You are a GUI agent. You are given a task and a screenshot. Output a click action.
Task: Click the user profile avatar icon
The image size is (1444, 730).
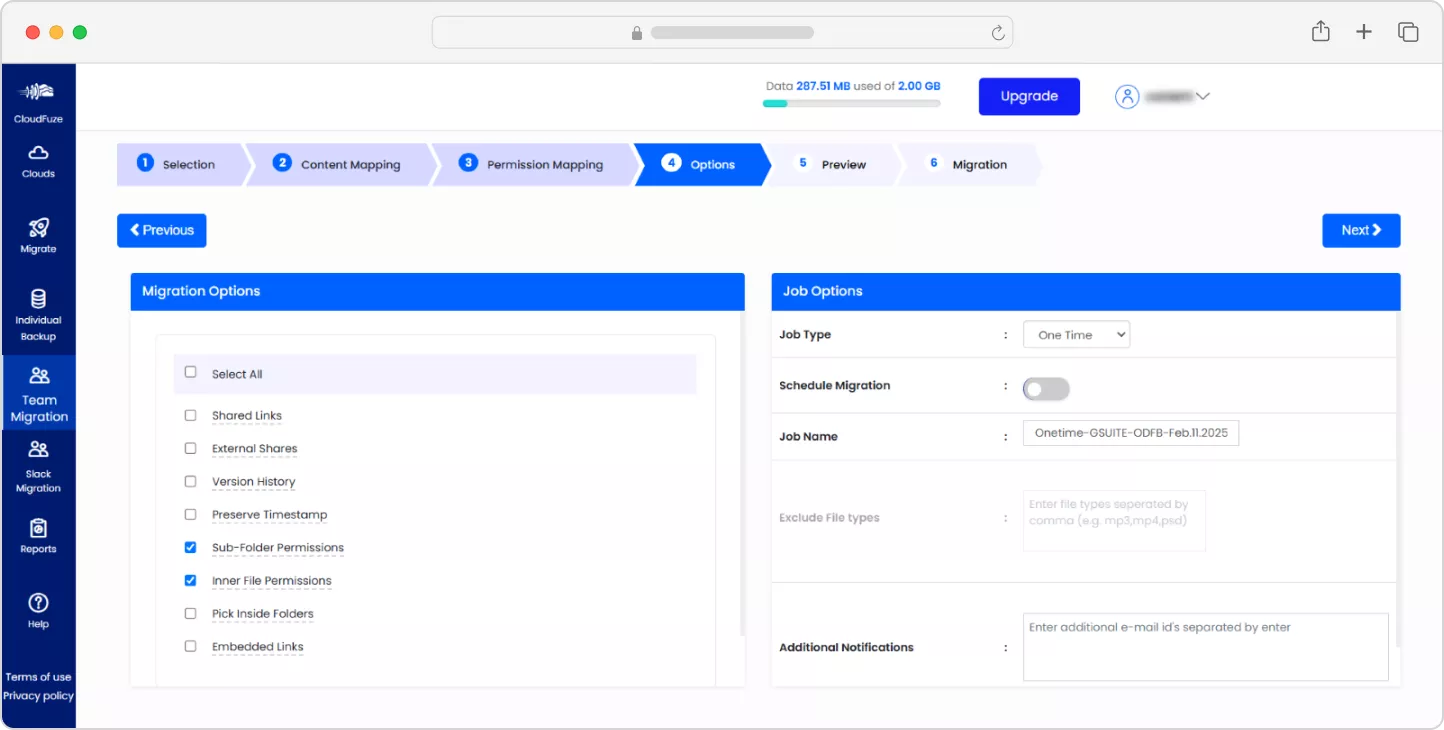pyautogui.click(x=1127, y=97)
